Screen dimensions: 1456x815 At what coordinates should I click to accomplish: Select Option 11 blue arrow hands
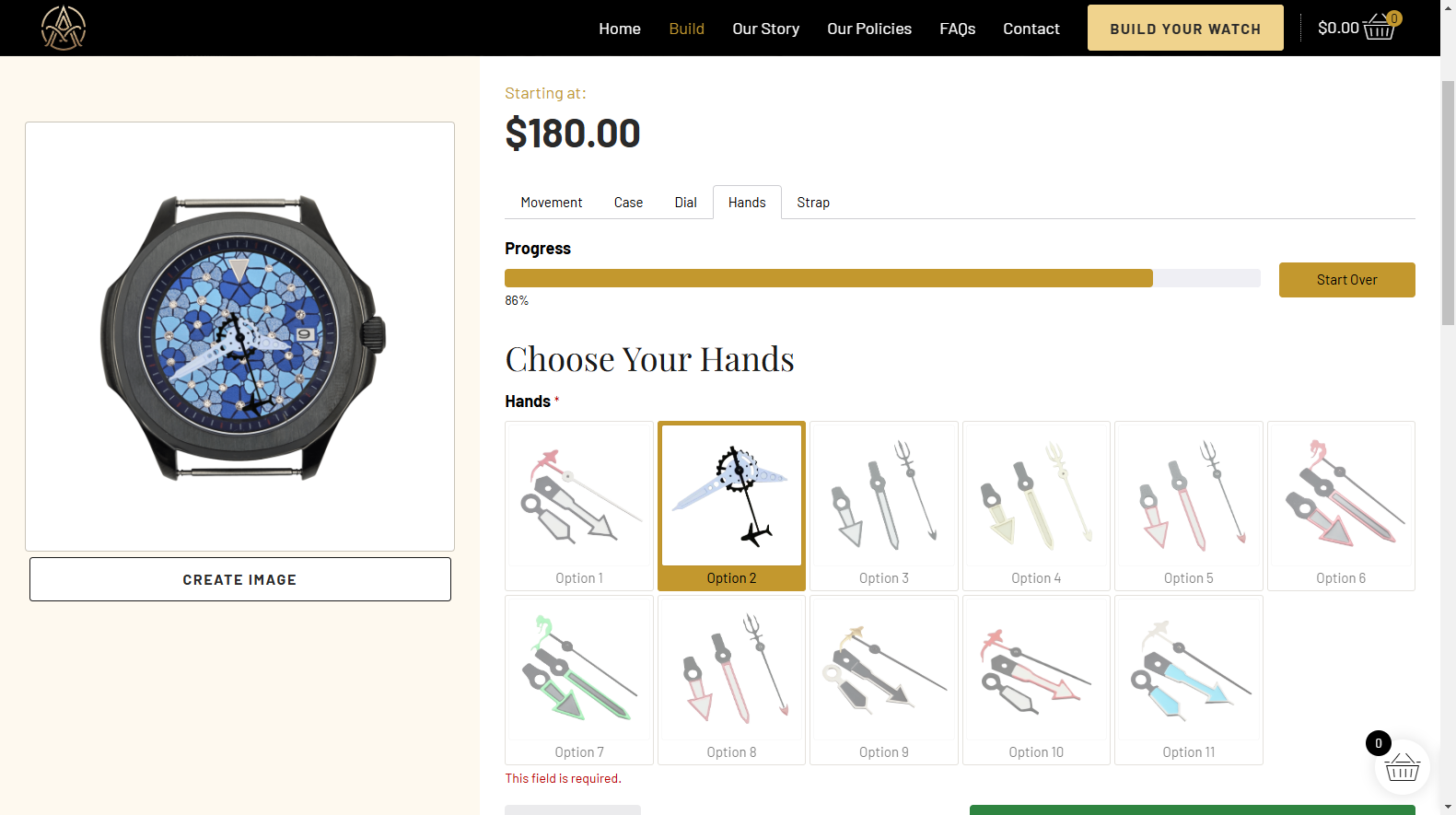point(1189,680)
